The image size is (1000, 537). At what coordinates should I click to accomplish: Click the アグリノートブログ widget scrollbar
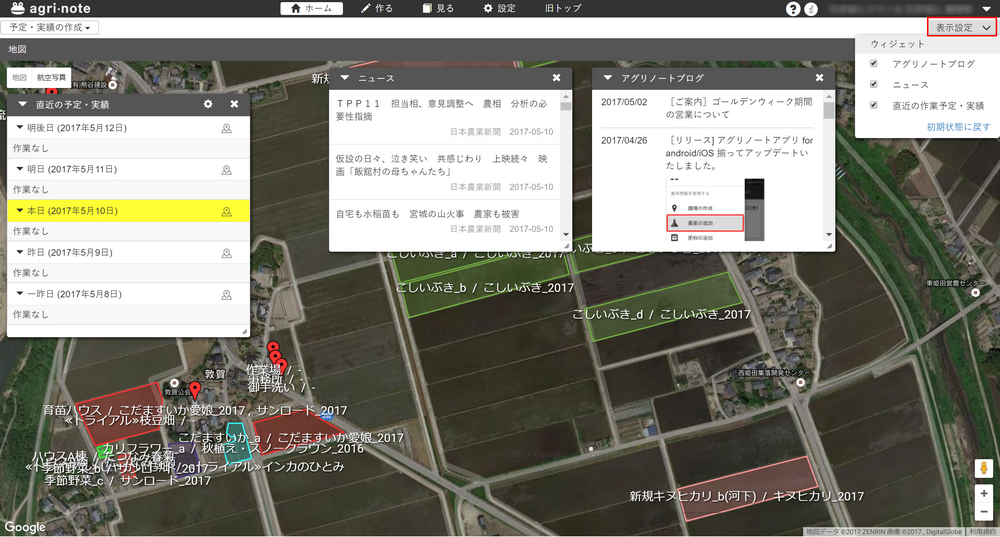828,110
